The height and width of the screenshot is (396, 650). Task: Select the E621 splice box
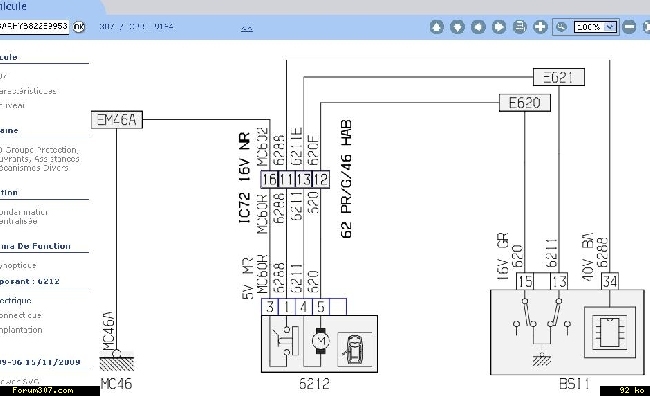(559, 77)
